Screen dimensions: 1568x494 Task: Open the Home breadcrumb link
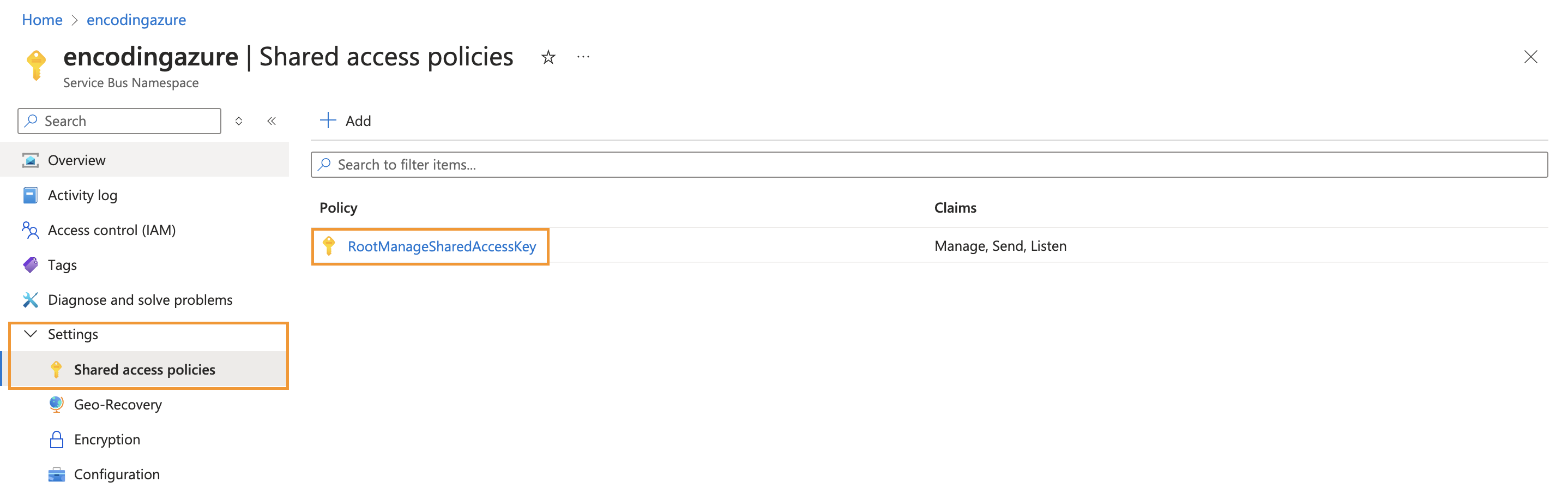coord(42,20)
